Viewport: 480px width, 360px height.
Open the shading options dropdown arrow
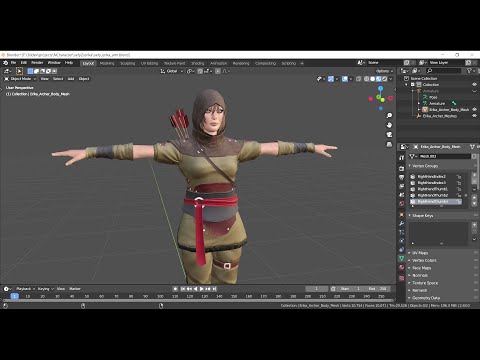click(x=391, y=79)
